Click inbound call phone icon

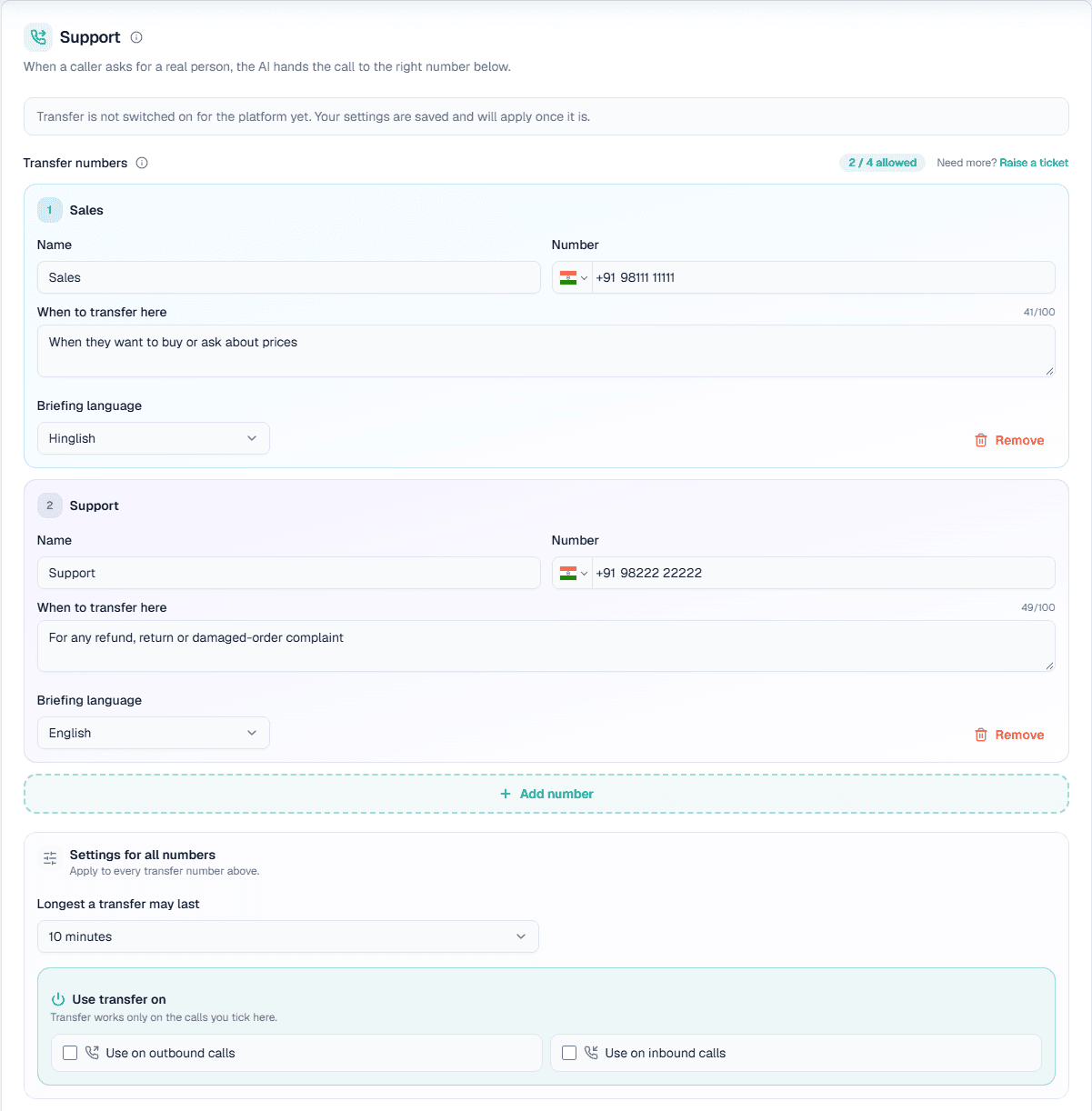tap(591, 1053)
